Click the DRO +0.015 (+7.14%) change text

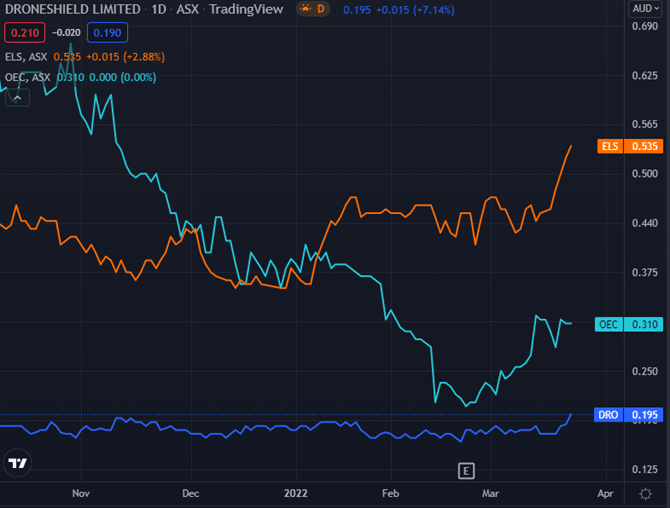point(415,9)
